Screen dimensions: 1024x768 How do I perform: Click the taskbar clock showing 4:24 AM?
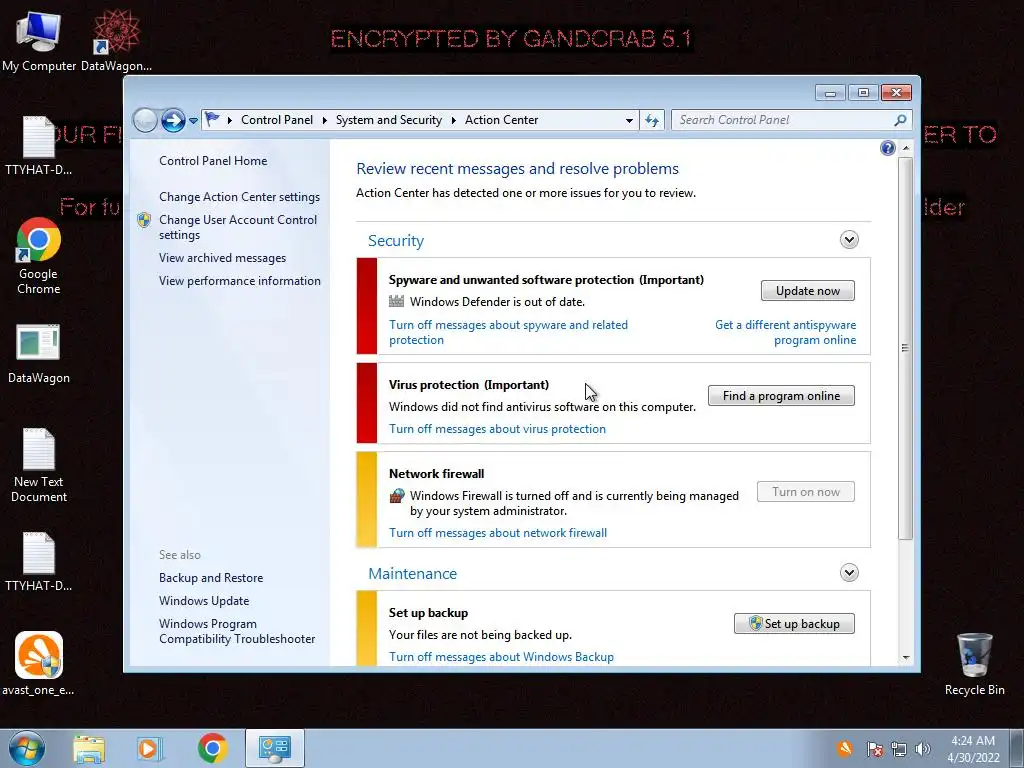click(973, 749)
